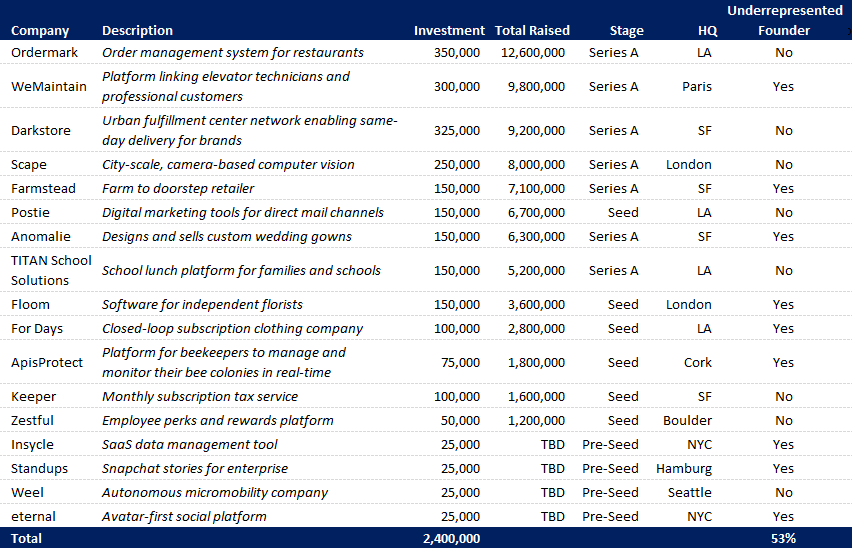
Task: Select the Farmstead company cell
Action: (x=43, y=188)
